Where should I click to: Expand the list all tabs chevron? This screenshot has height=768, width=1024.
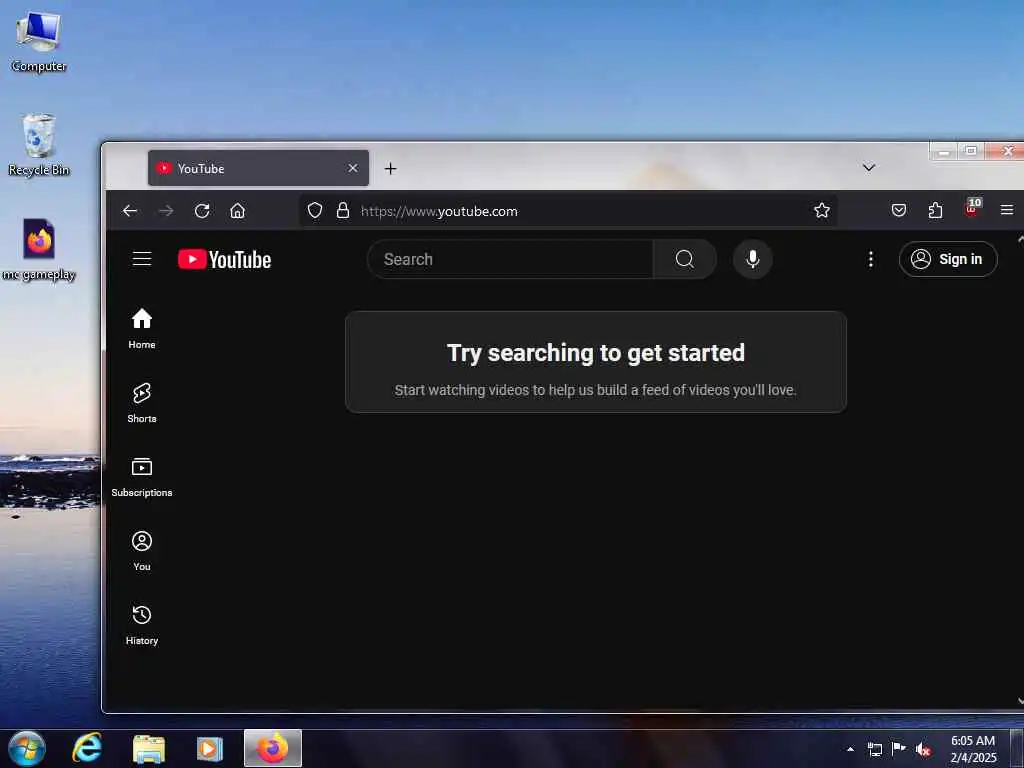[869, 167]
